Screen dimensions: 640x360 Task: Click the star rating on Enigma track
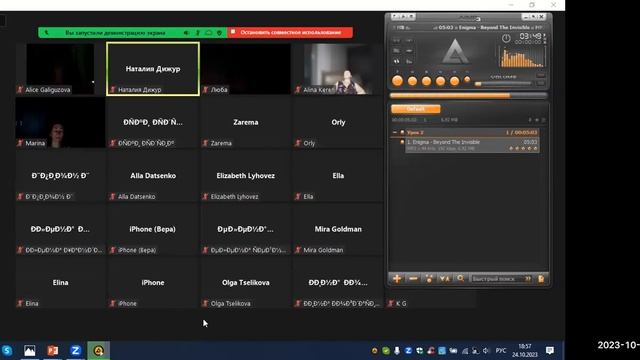(x=523, y=149)
